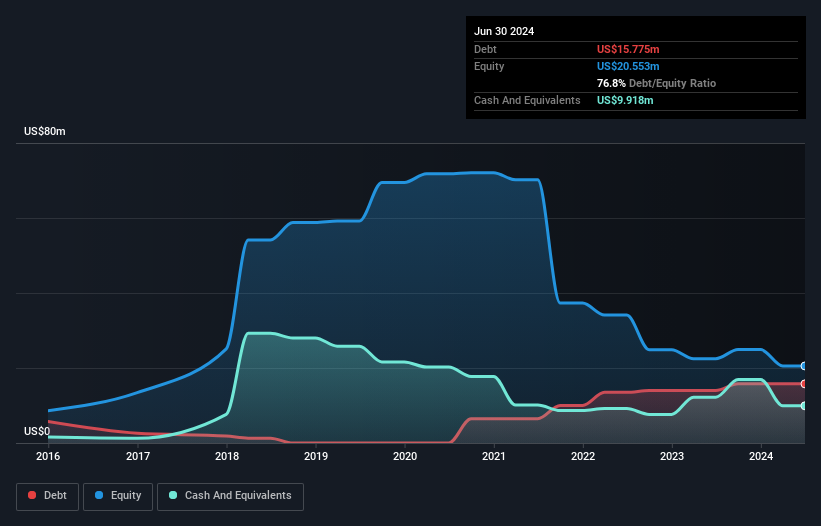Select the 2021 x-axis label
This screenshot has height=526, width=821.
(494, 456)
